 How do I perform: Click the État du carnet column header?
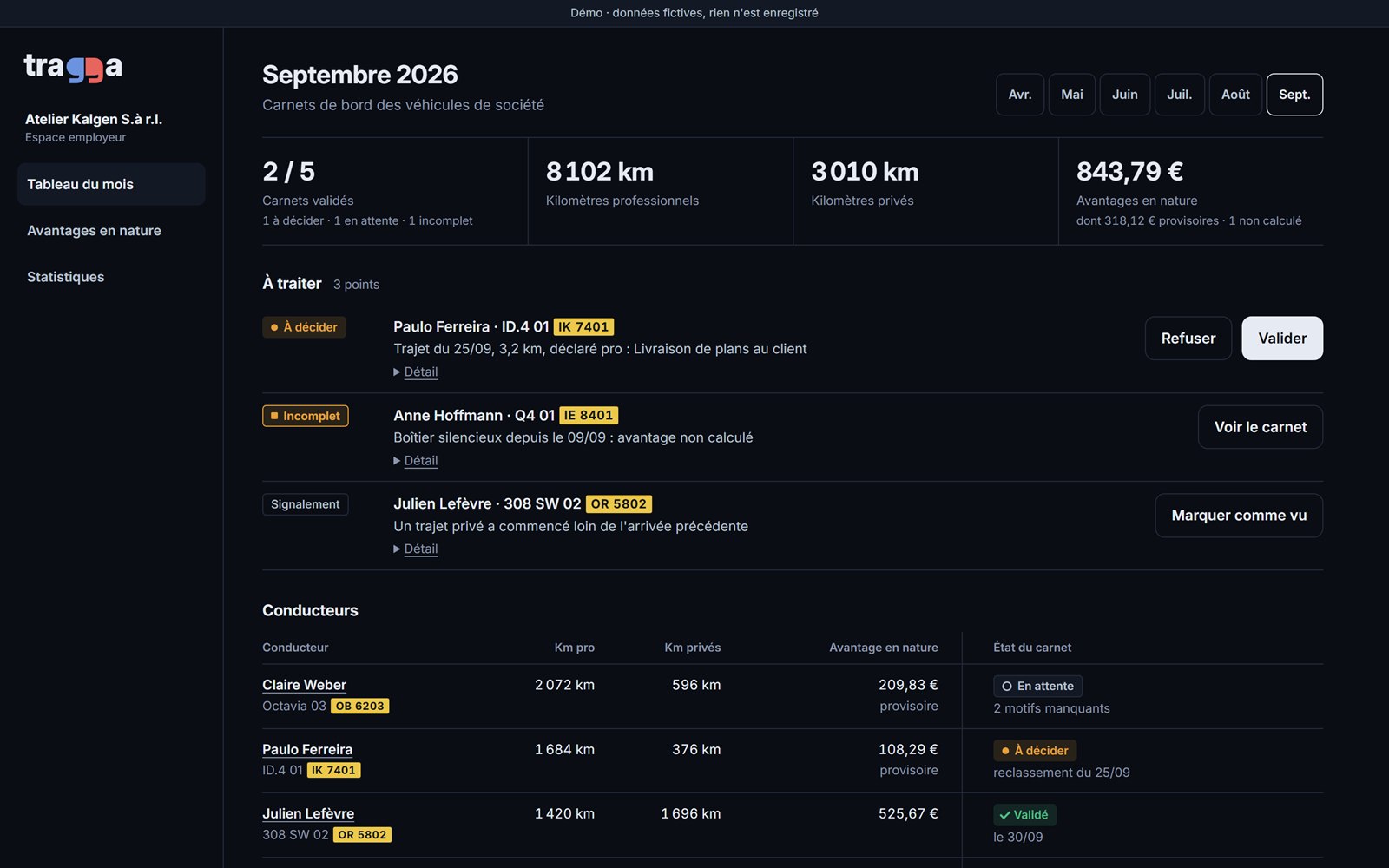(1032, 648)
